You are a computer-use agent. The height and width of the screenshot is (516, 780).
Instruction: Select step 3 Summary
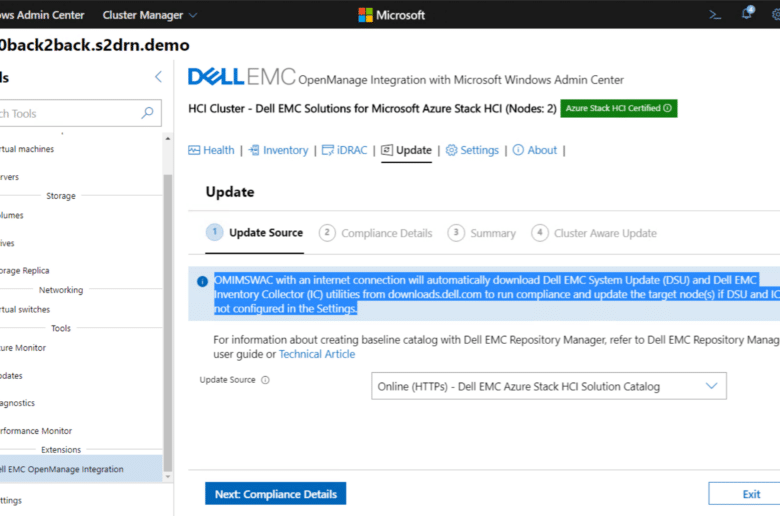click(x=482, y=233)
